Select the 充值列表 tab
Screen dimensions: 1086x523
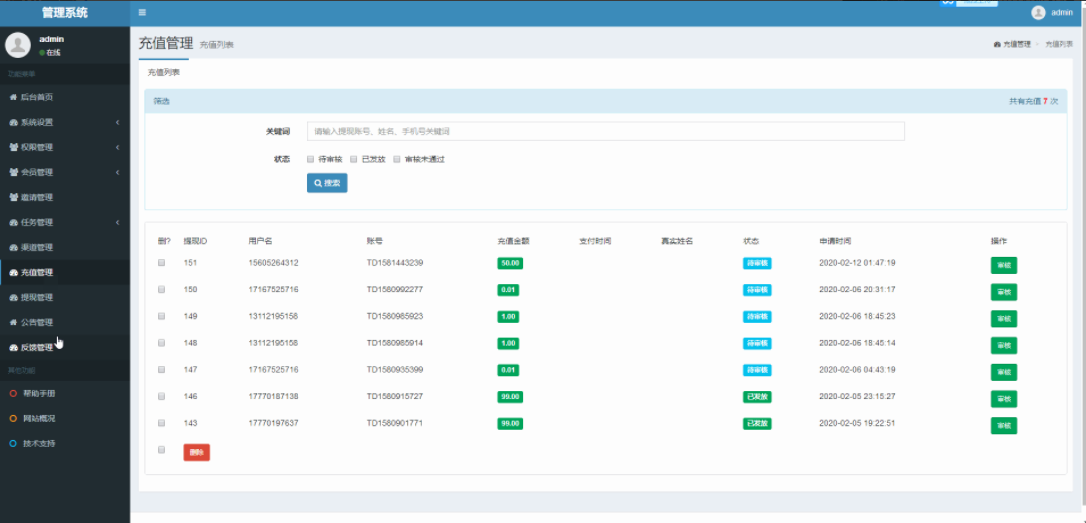pos(163,73)
